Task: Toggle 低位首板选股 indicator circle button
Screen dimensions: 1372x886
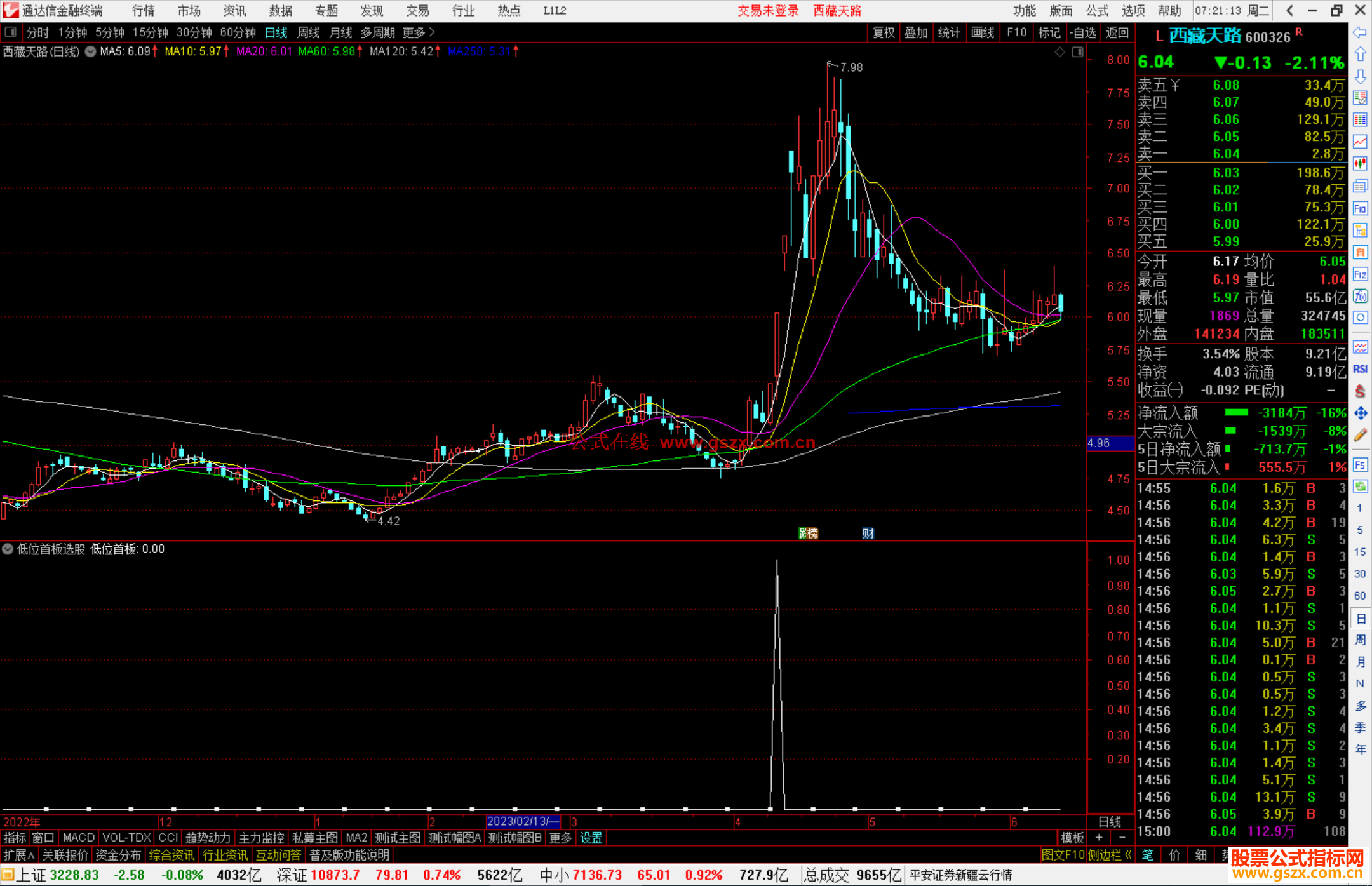Action: [x=8, y=549]
